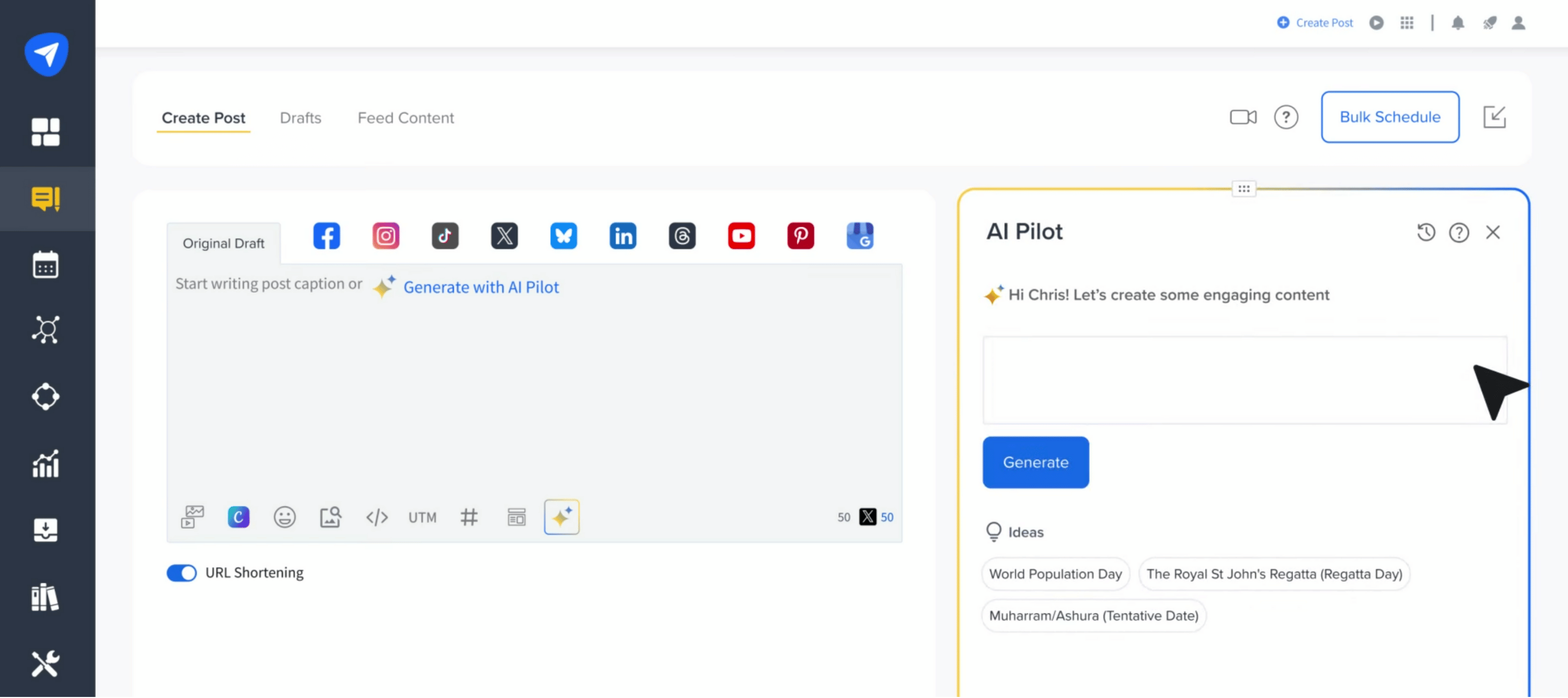Open the user profile menu
The width and height of the screenshot is (1568, 698).
click(1518, 23)
